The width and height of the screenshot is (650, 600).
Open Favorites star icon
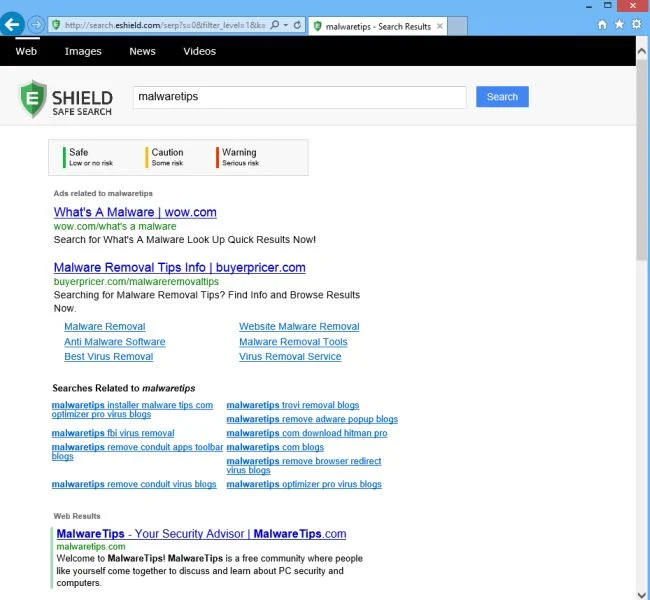coord(619,24)
